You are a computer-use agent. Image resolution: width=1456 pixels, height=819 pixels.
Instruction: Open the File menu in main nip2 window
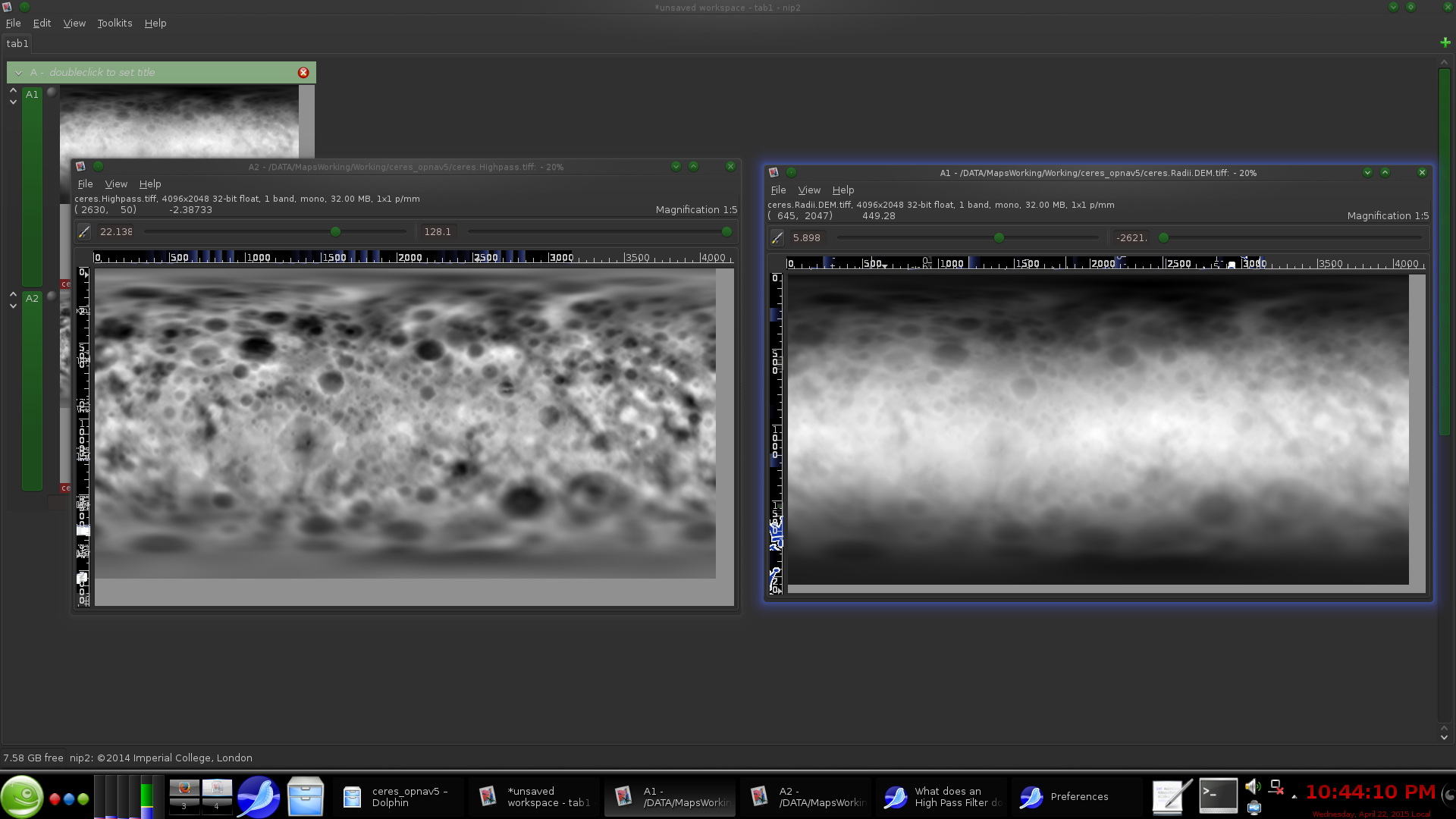coord(14,24)
